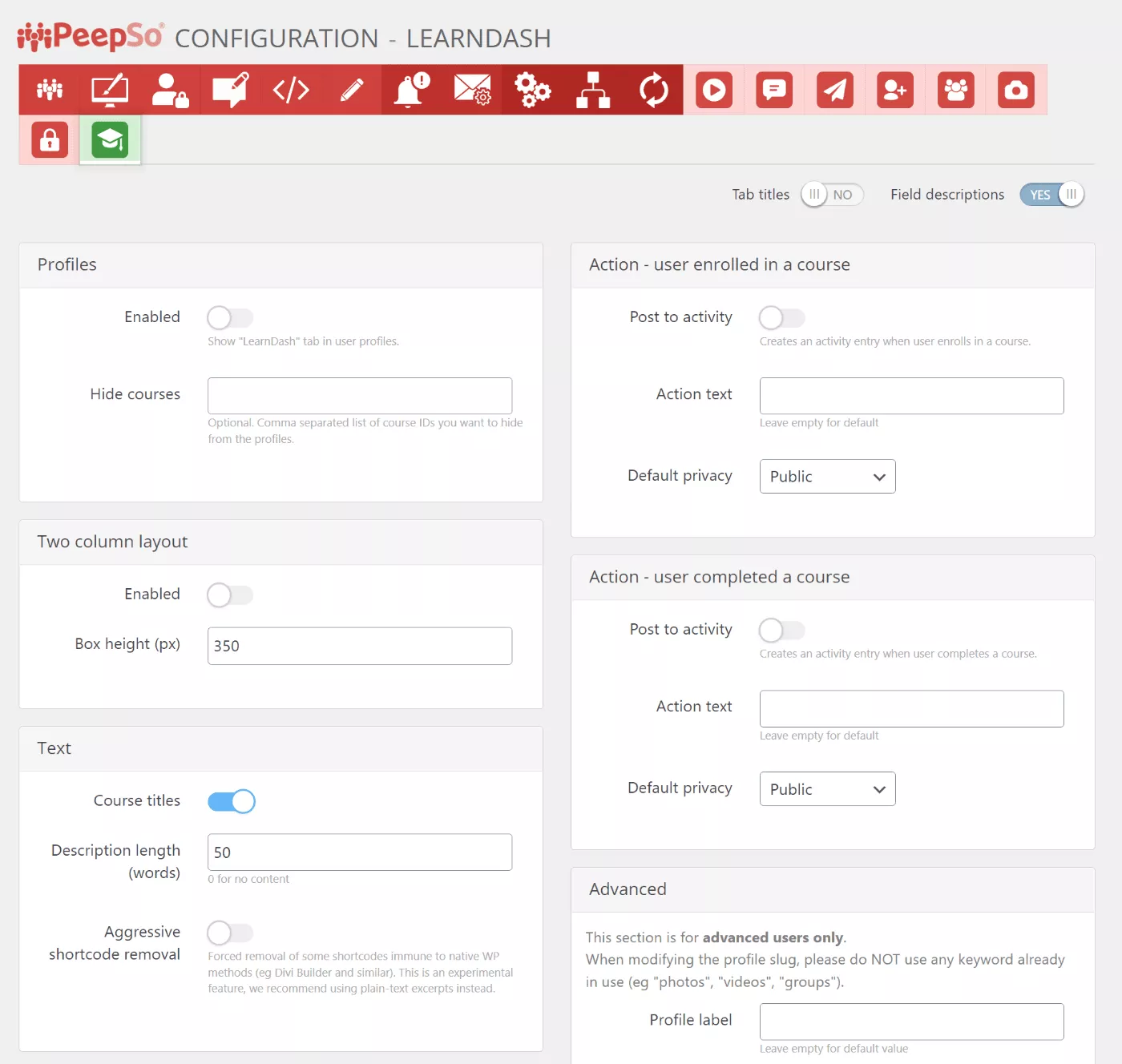The image size is (1122, 1064).
Task: Open the user with padlock tab
Action: click(170, 90)
